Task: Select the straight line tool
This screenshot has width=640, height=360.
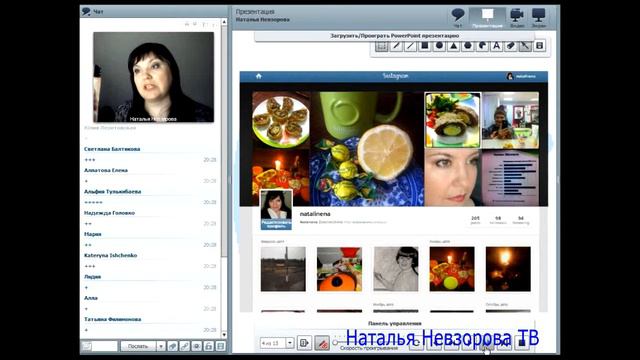Action: (410, 46)
